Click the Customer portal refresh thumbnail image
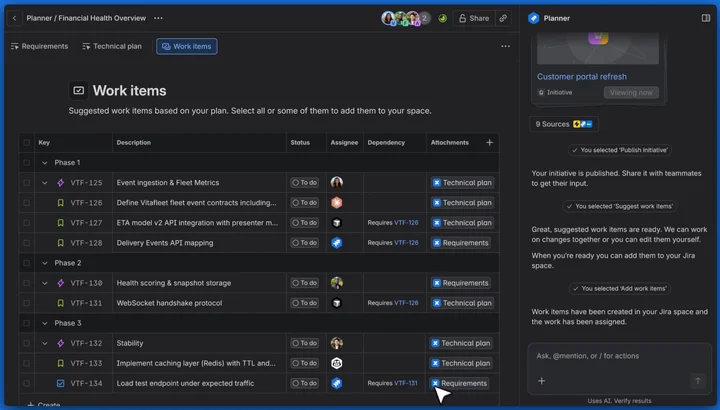 coord(598,48)
